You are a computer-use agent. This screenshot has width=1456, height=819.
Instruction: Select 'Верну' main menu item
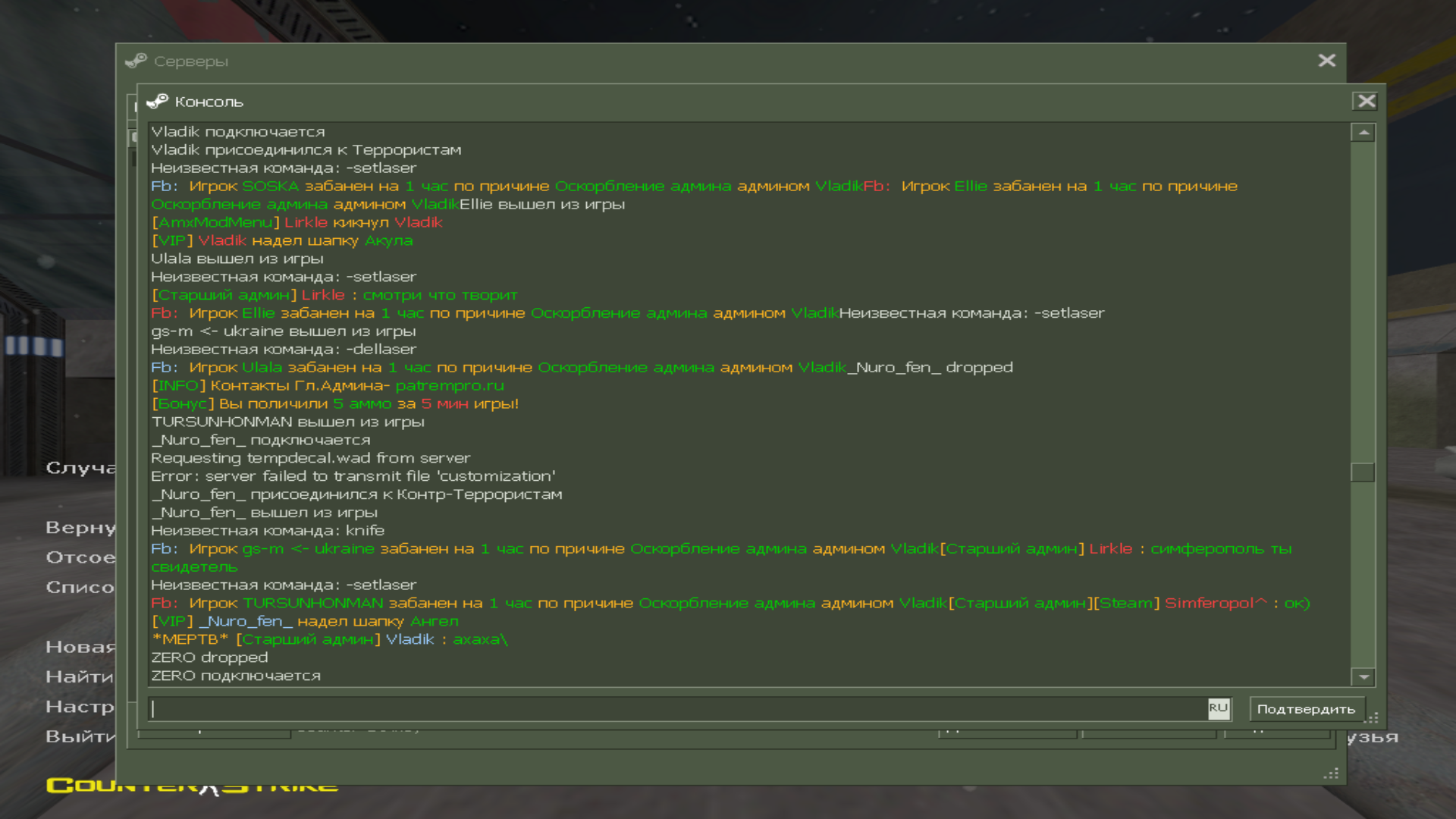click(x=80, y=528)
